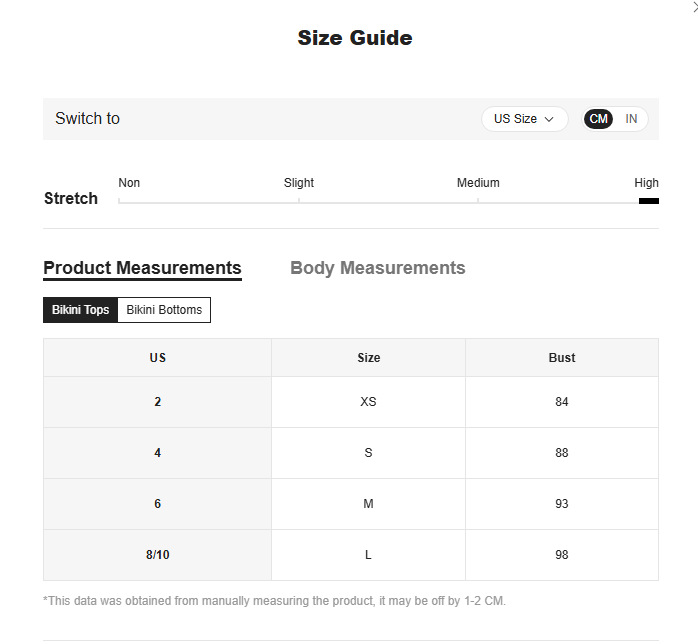Select the XS size cell
The image size is (698, 644).
coord(368,402)
